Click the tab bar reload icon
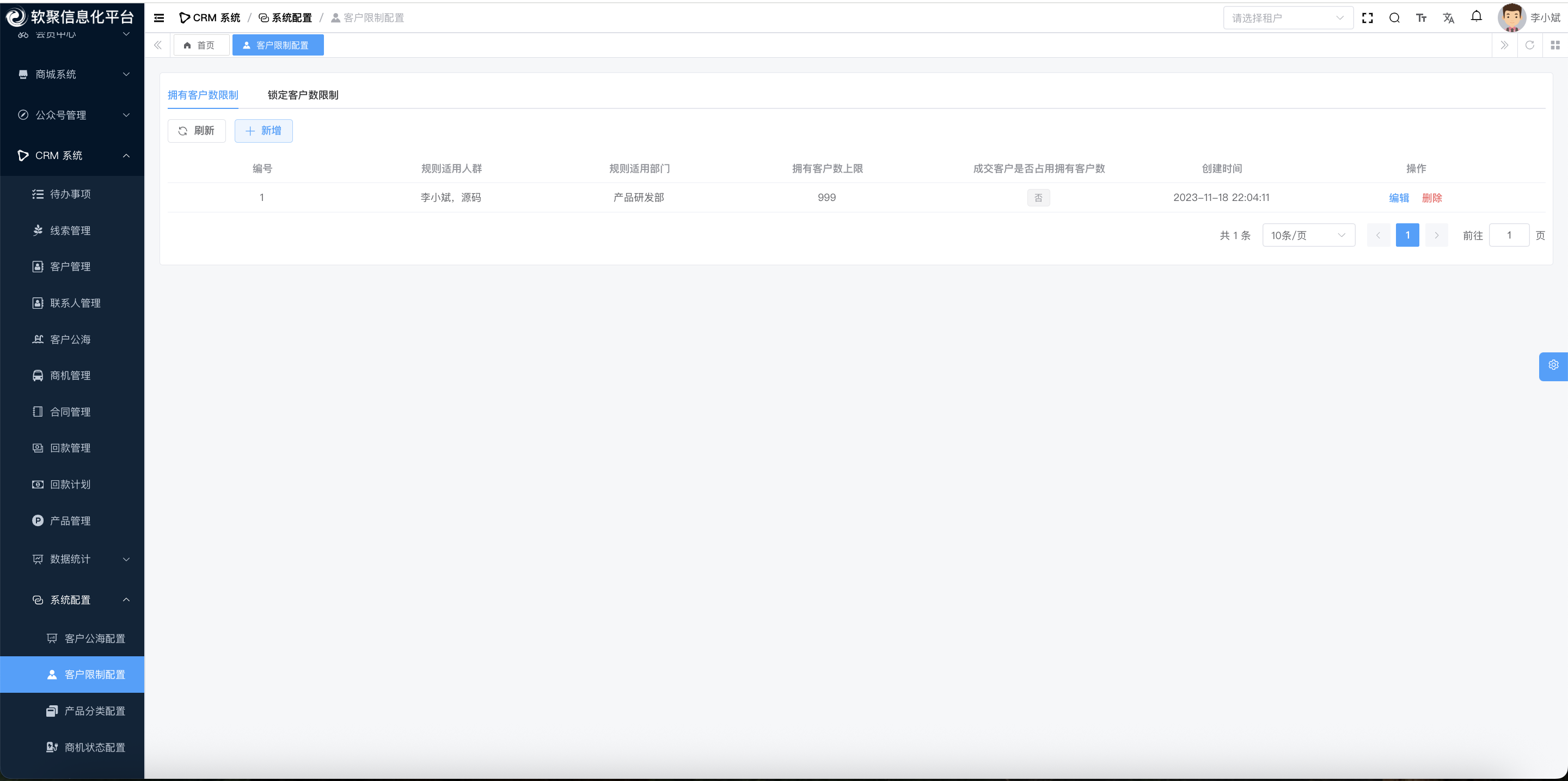This screenshot has width=1568, height=781. (1530, 45)
